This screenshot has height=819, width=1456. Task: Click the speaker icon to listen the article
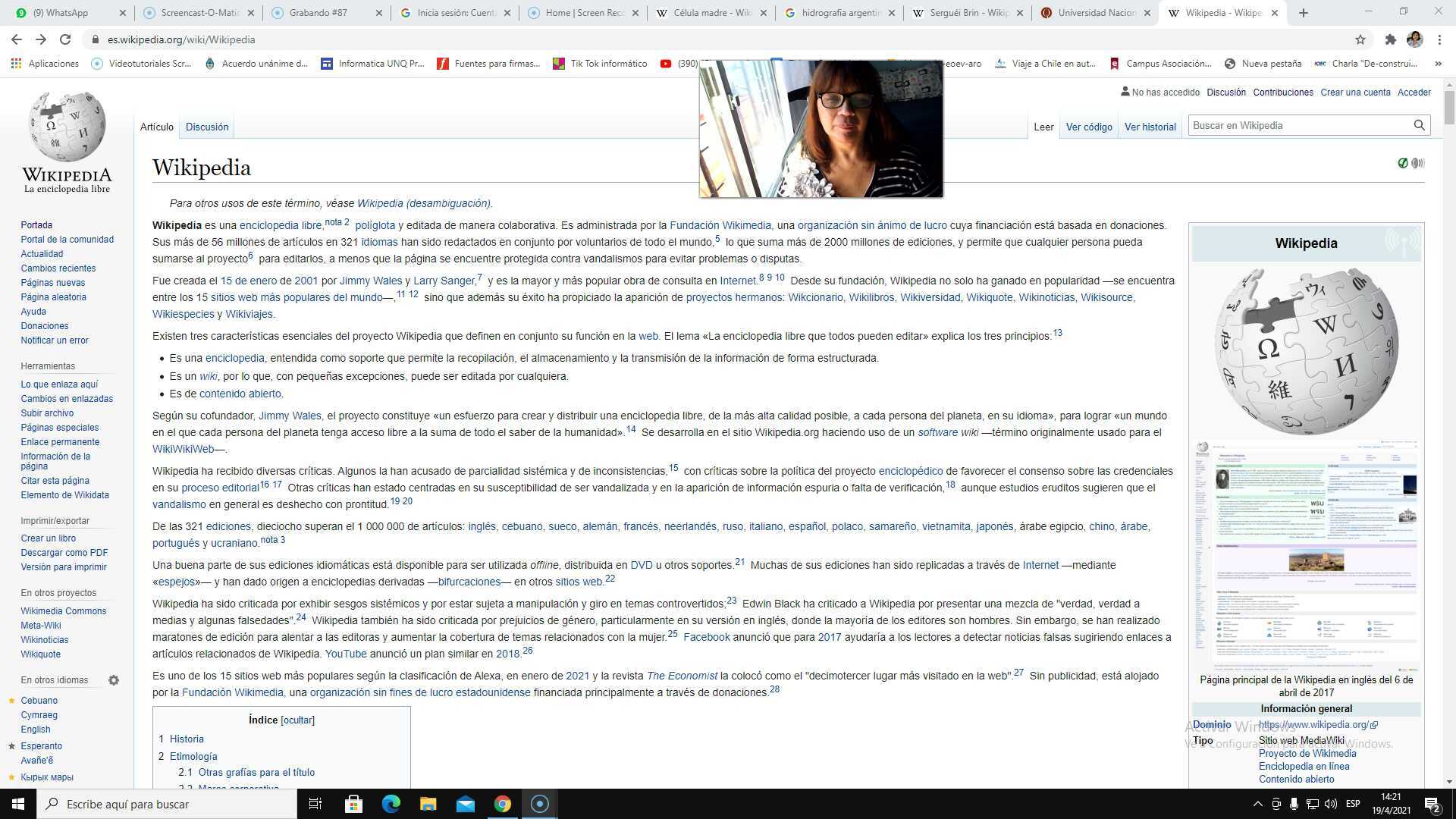point(1417,163)
